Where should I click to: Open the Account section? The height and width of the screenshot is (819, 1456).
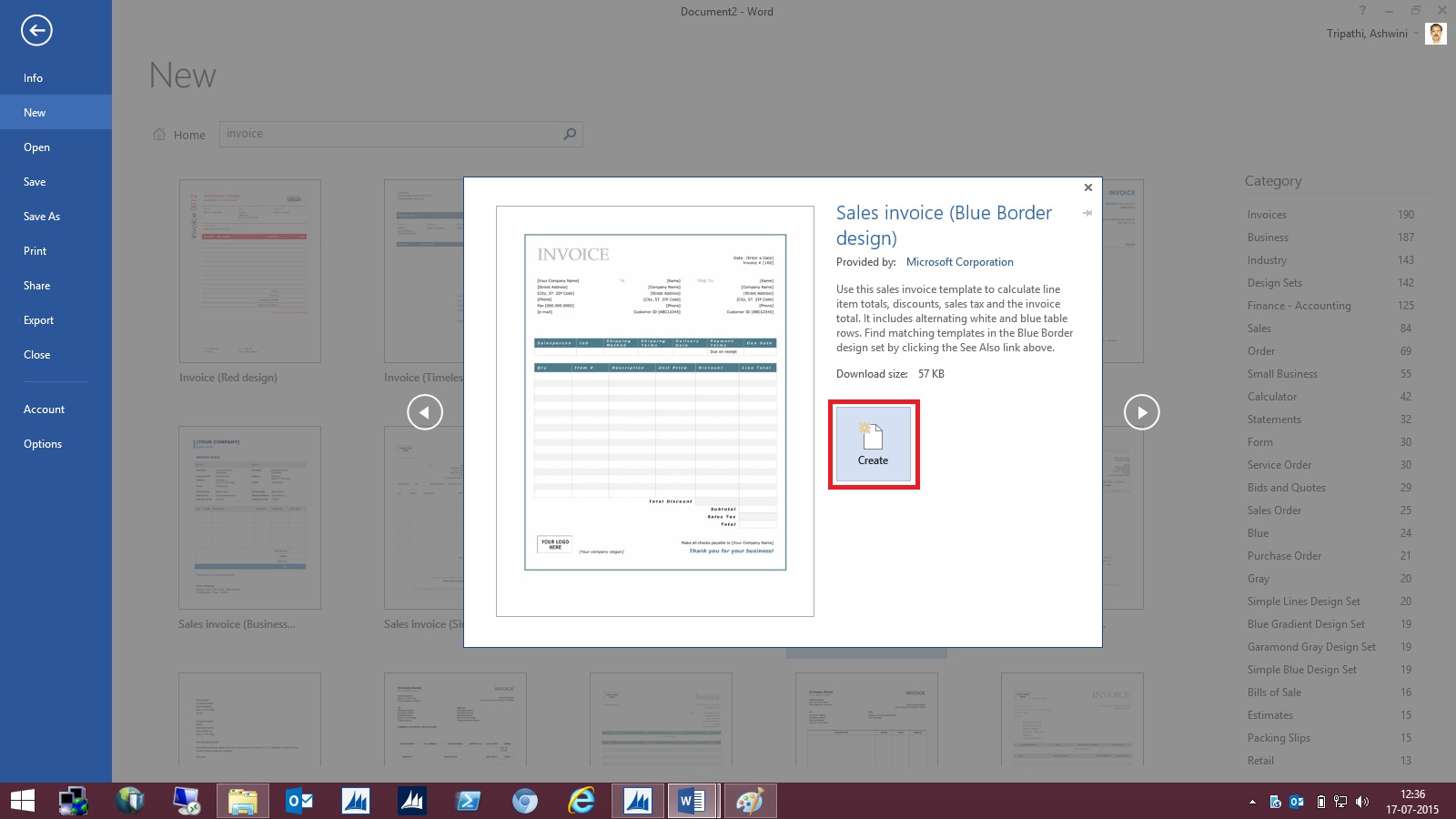coord(44,409)
